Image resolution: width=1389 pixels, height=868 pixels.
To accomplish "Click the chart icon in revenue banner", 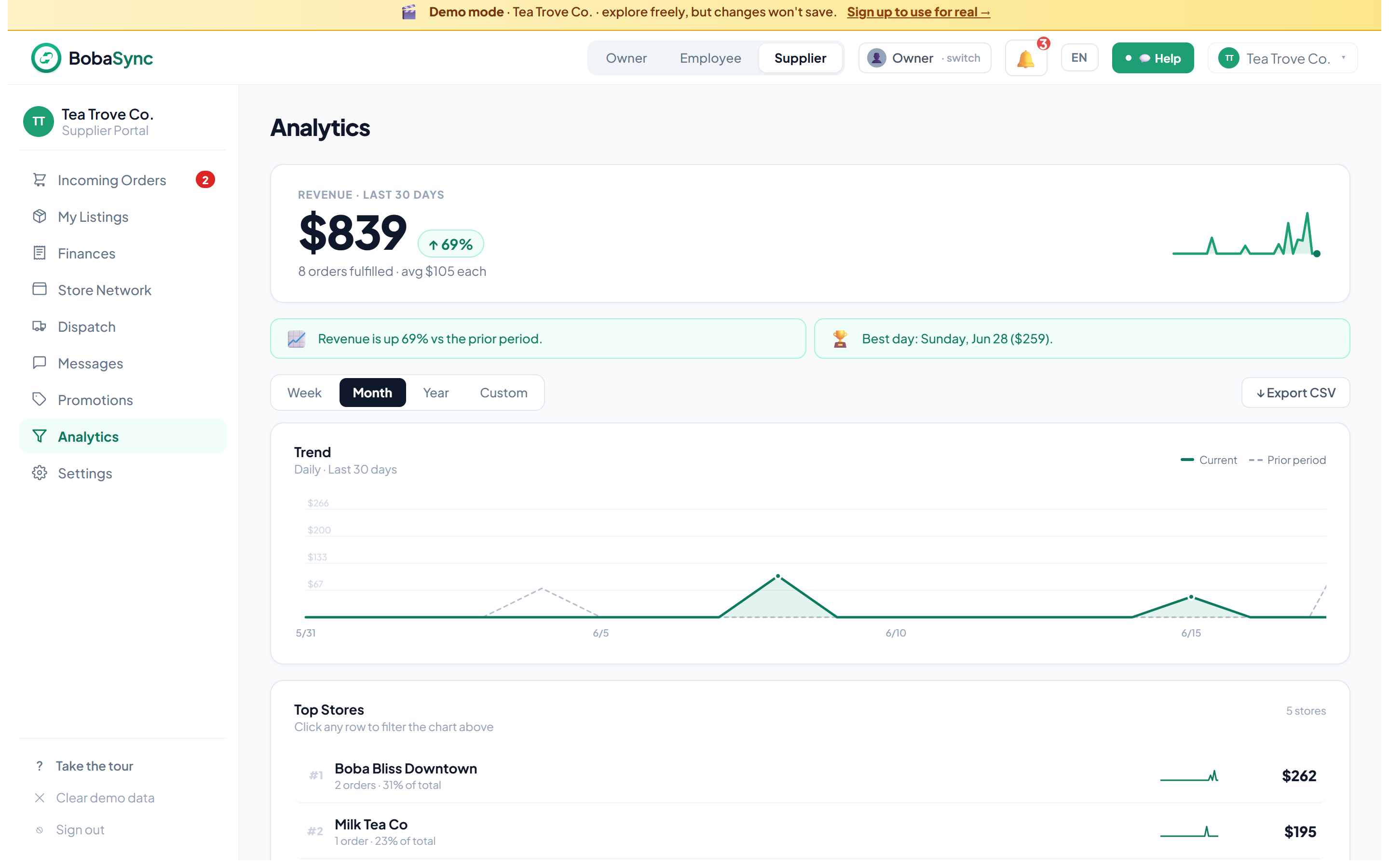I will tap(296, 339).
